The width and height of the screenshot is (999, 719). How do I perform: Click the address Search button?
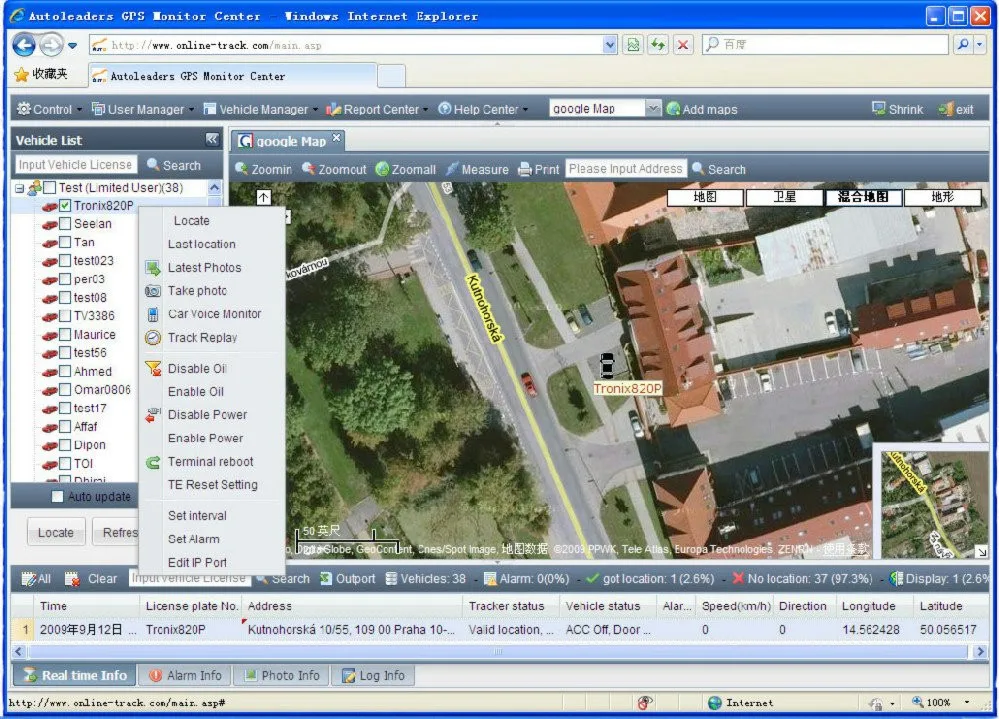pos(719,169)
